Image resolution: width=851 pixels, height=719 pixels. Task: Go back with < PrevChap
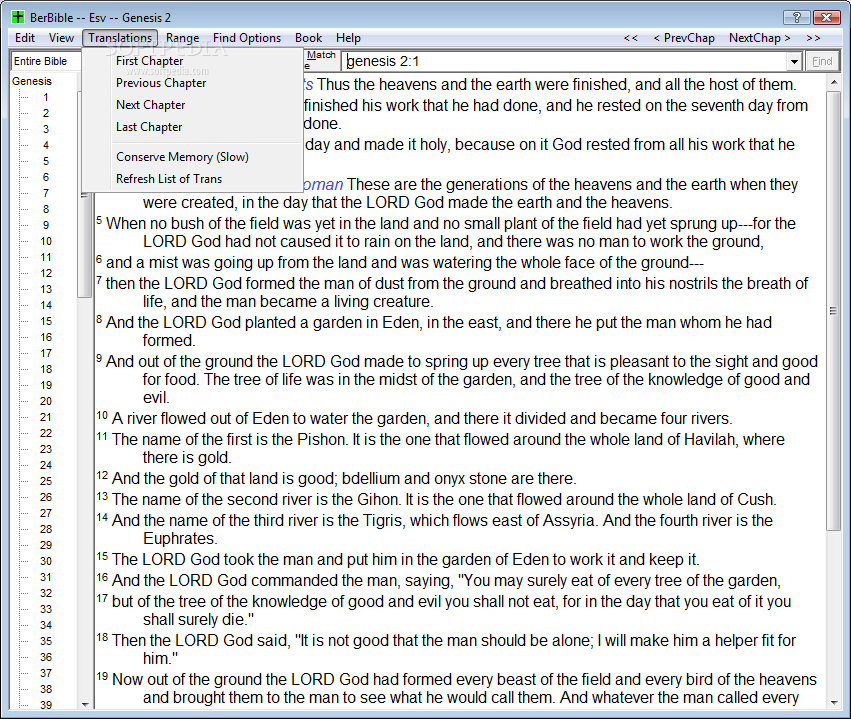point(684,38)
